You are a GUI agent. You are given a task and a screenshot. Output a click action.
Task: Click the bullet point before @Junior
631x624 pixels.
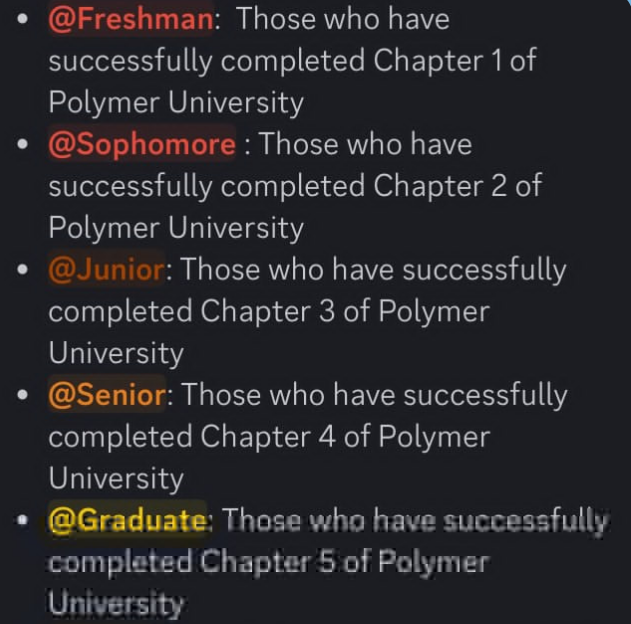click(x=23, y=269)
